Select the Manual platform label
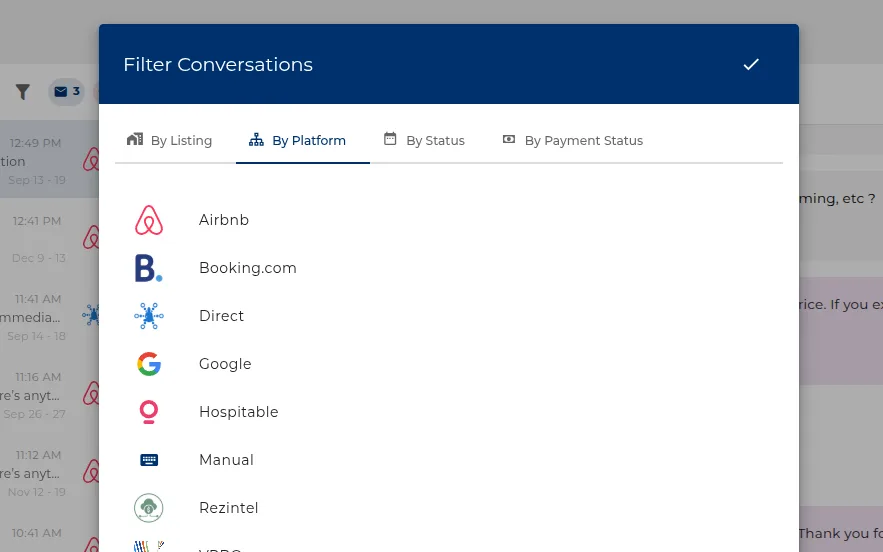The height and width of the screenshot is (552, 883). coord(226,460)
